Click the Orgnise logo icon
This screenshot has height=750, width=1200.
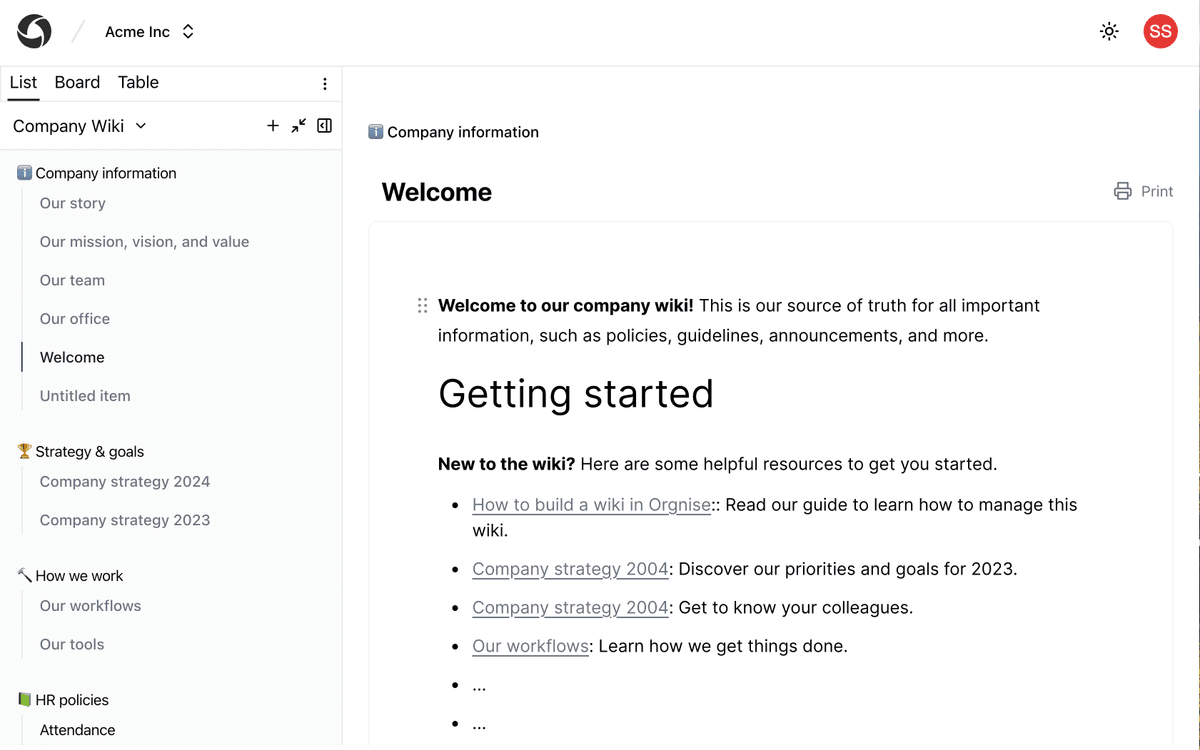[34, 32]
